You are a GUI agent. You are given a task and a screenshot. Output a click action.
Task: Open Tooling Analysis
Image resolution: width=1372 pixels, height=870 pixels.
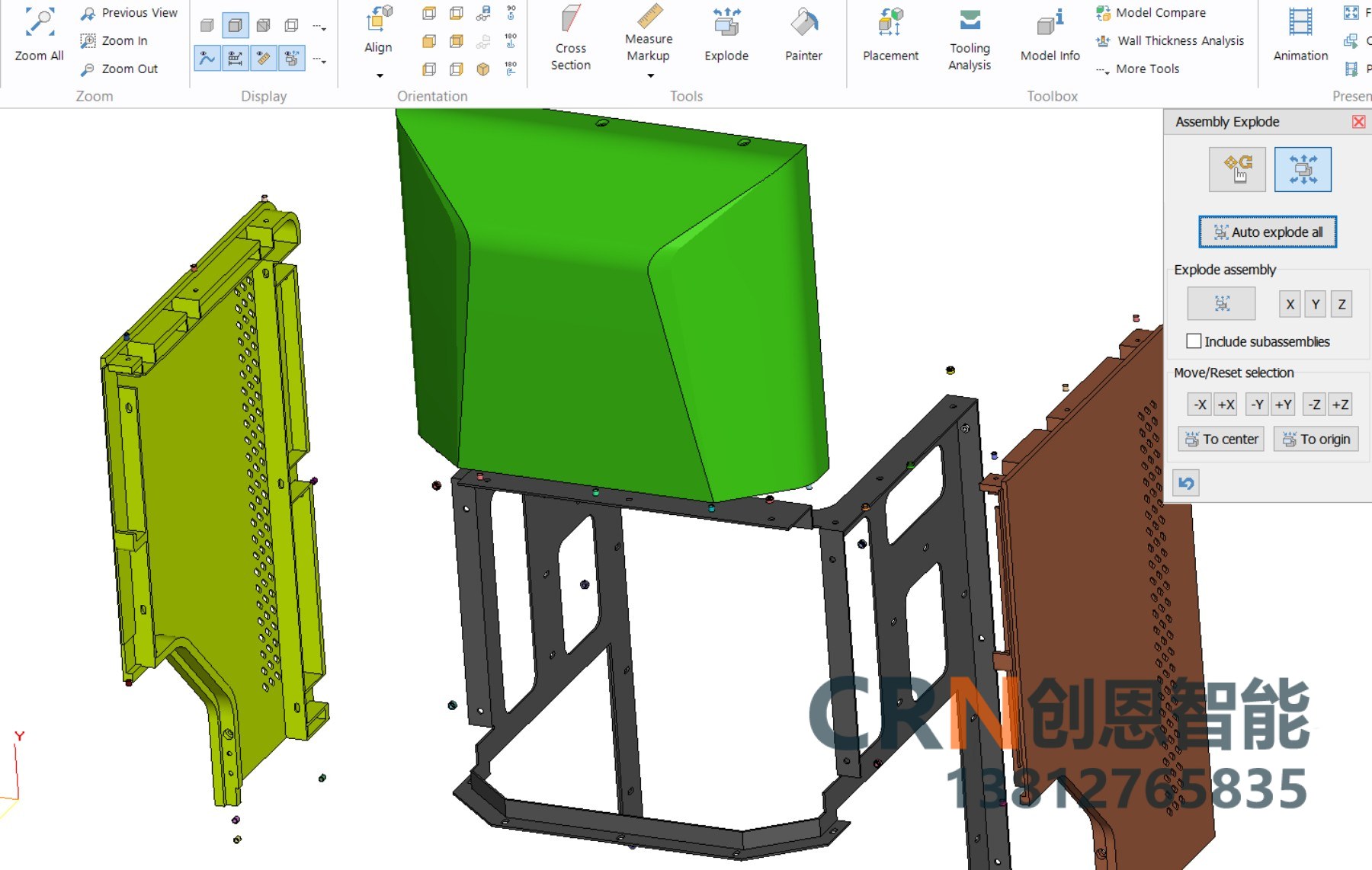[970, 39]
